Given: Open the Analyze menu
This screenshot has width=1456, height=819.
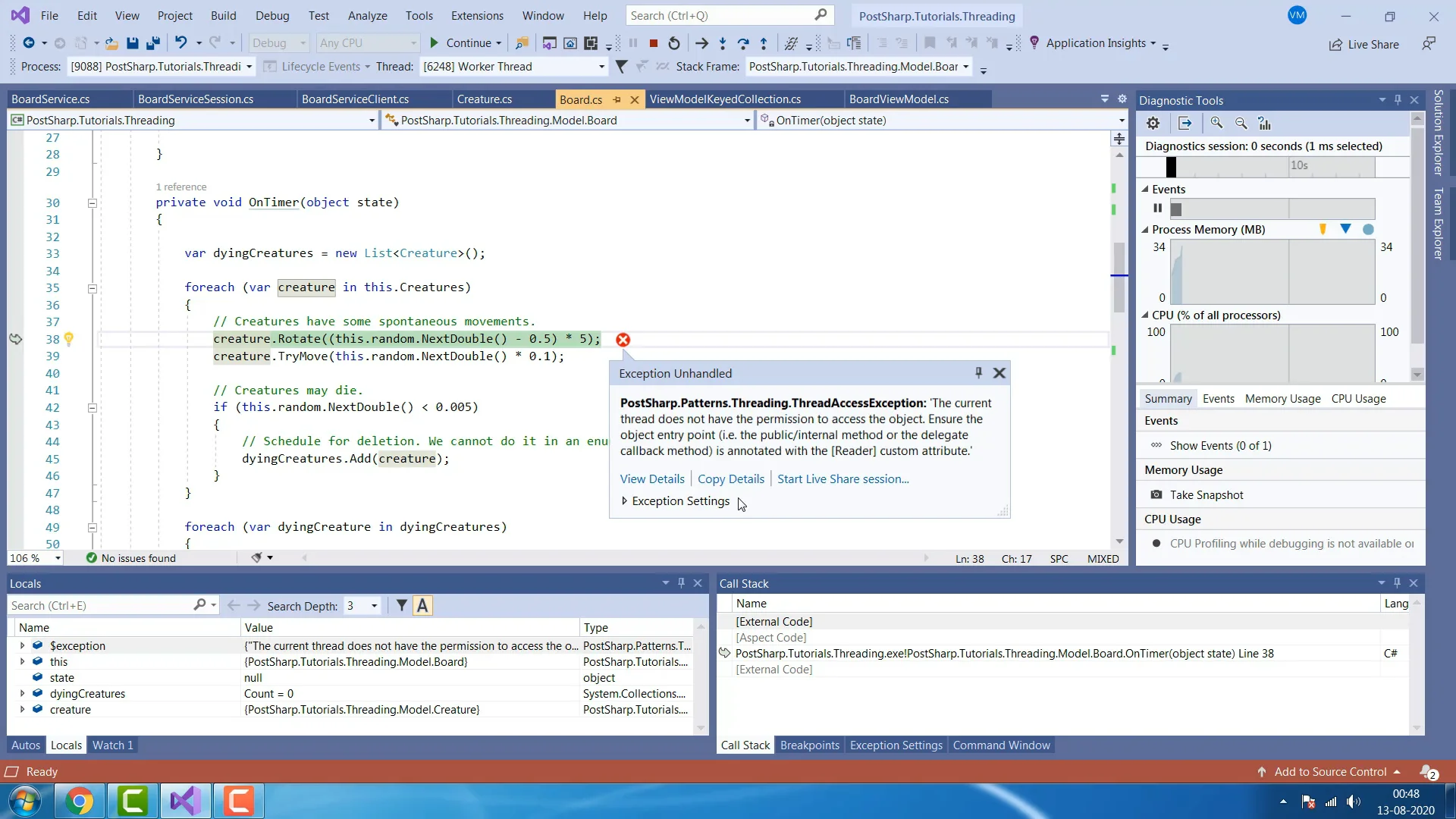Looking at the screenshot, I should pos(367,15).
